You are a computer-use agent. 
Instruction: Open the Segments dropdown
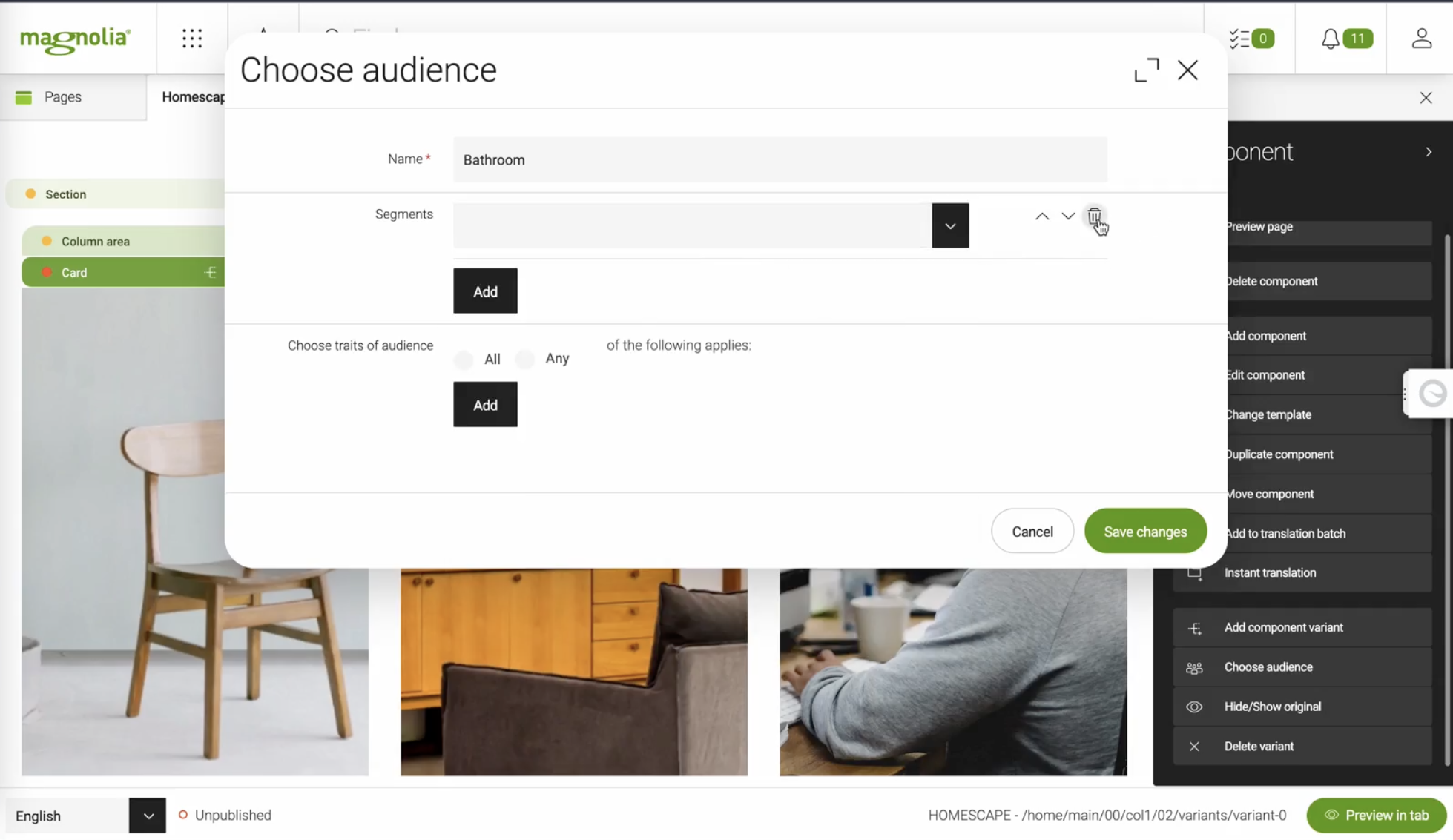click(950, 226)
